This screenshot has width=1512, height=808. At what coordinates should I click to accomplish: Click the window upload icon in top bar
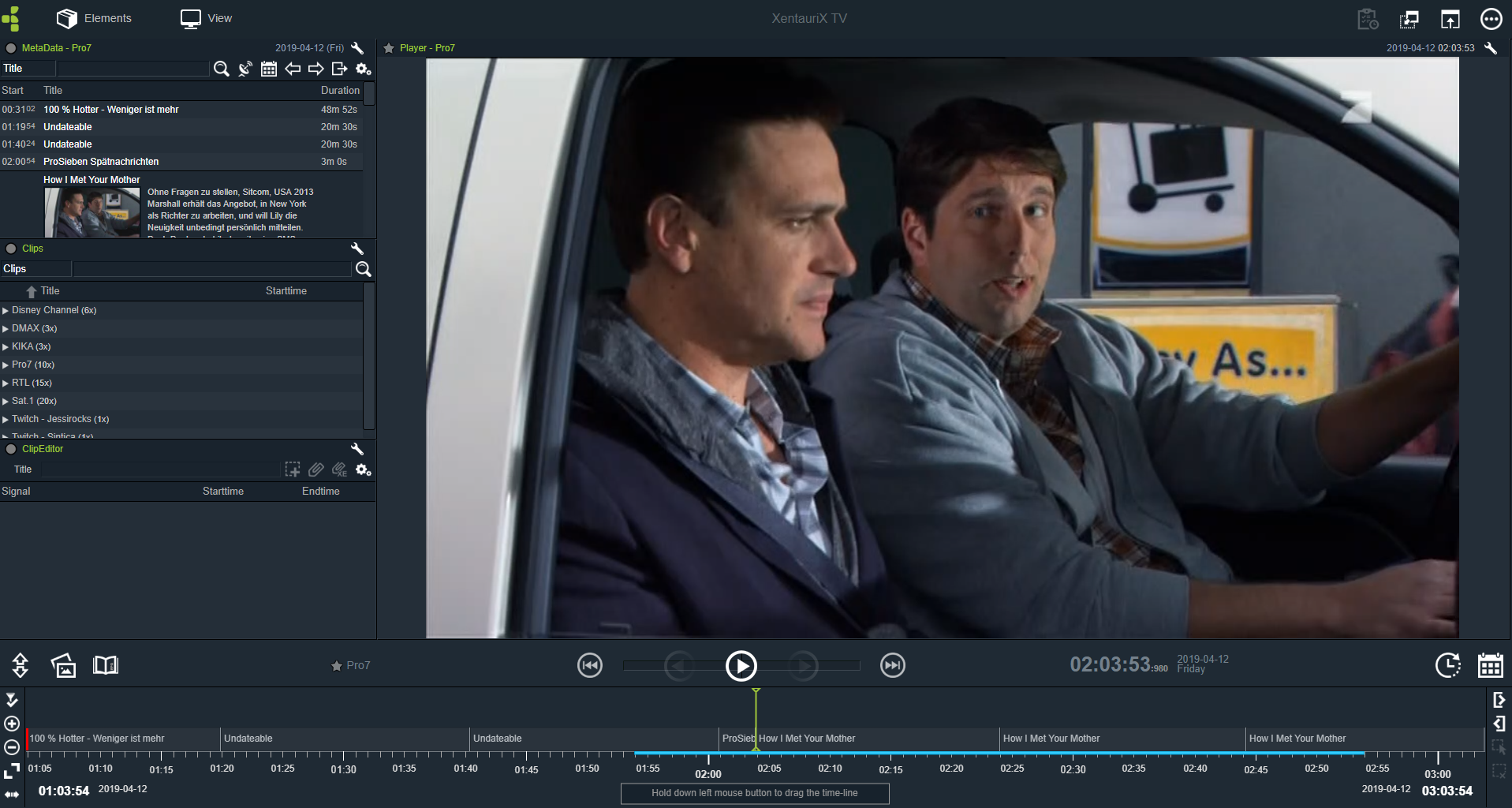(1450, 18)
